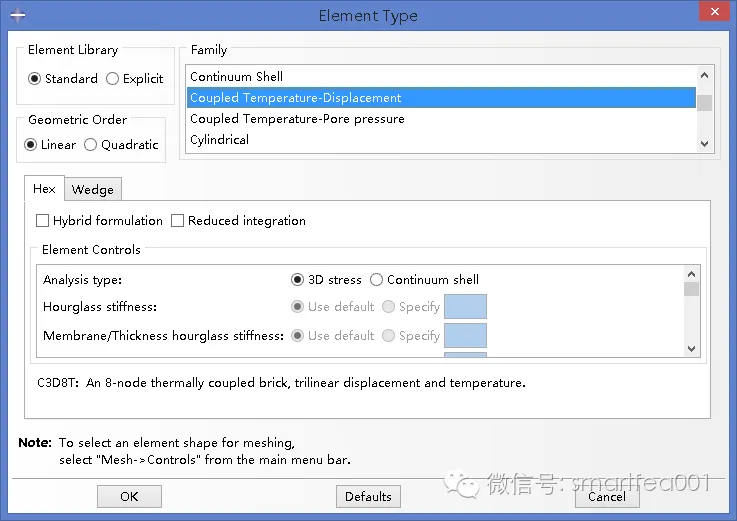
Task: Open the Hex tab
Action: pos(44,189)
